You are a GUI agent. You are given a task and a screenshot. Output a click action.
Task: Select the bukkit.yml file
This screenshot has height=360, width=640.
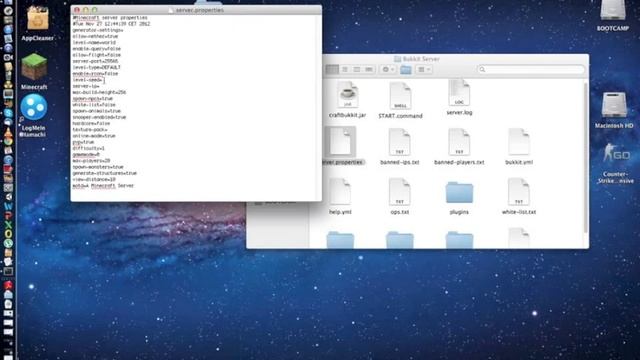click(x=519, y=147)
